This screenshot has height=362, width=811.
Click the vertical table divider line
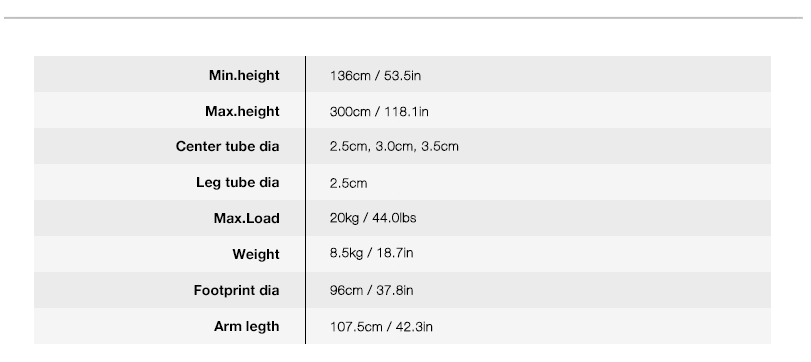(x=306, y=200)
